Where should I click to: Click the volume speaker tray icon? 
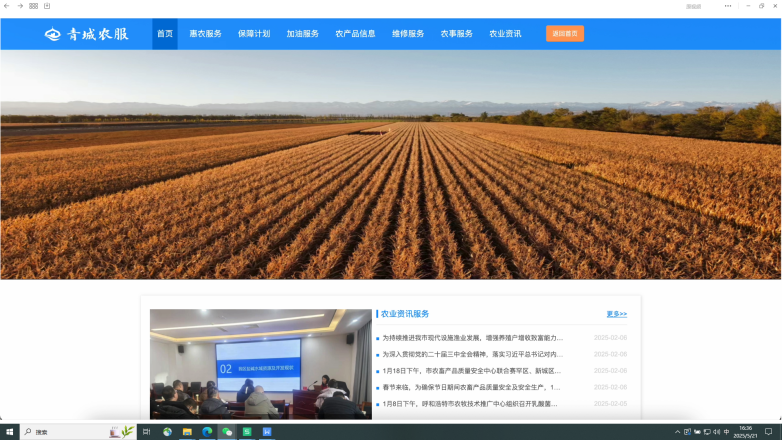point(717,432)
